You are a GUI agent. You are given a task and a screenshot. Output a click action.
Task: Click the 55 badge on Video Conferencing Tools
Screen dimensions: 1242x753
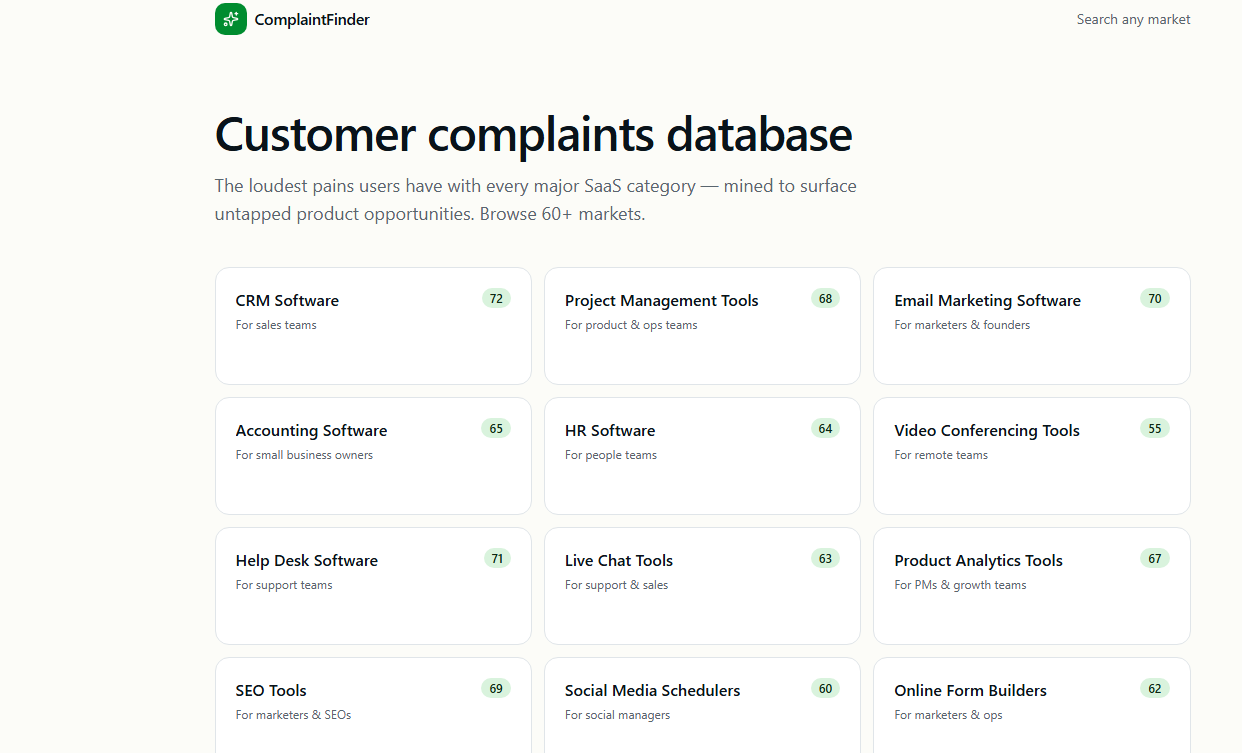pyautogui.click(x=1155, y=428)
